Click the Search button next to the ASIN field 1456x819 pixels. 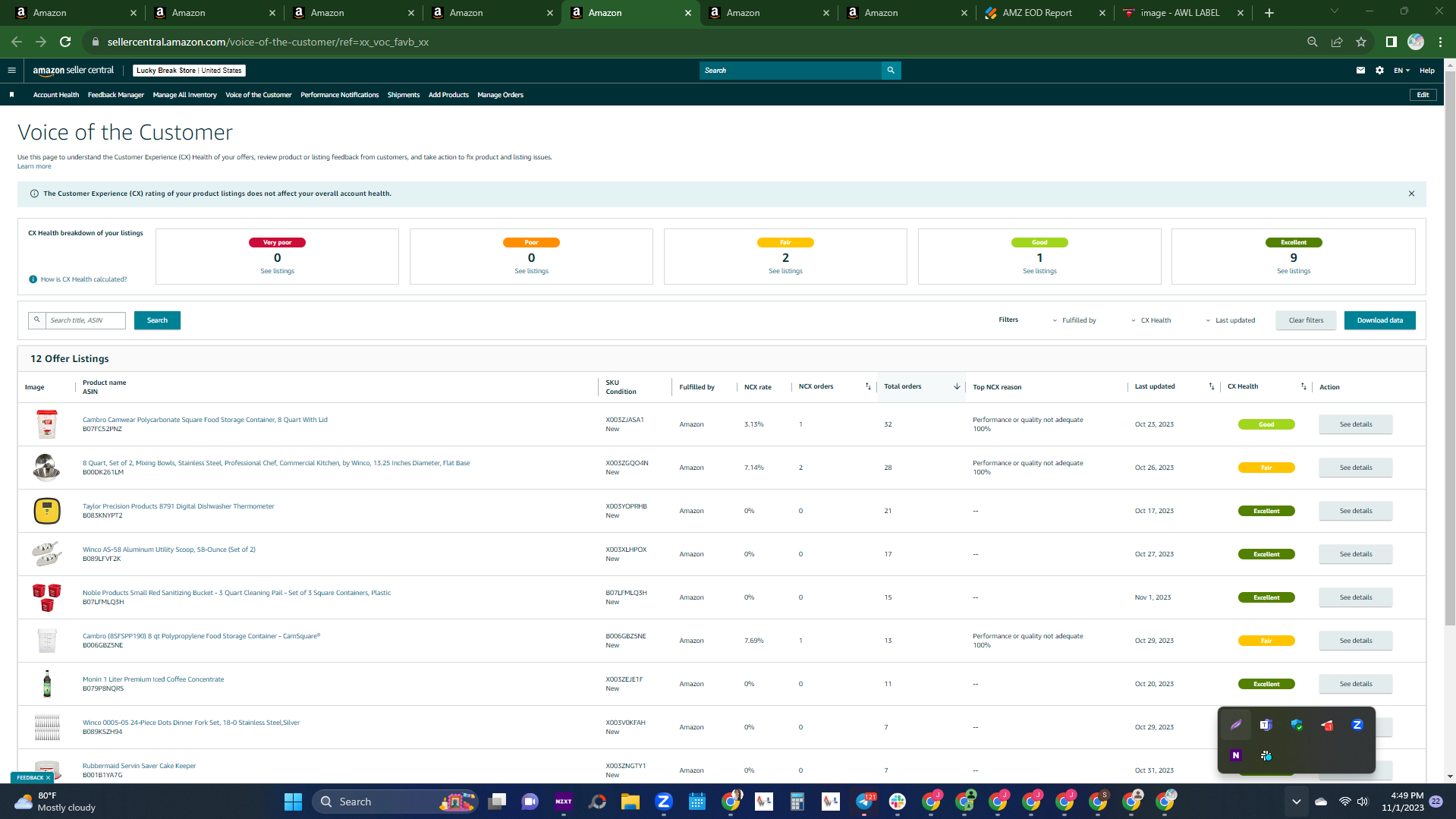point(157,320)
